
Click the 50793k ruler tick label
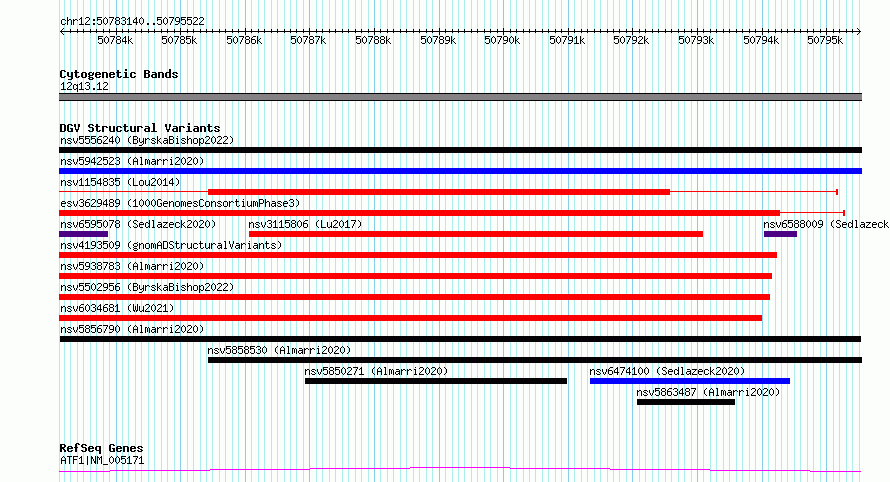[696, 40]
